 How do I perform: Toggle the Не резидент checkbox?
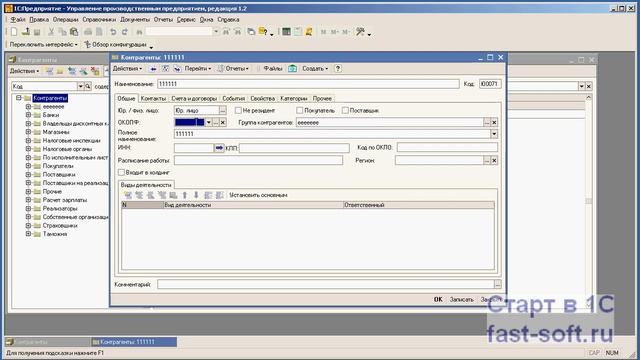pos(238,111)
